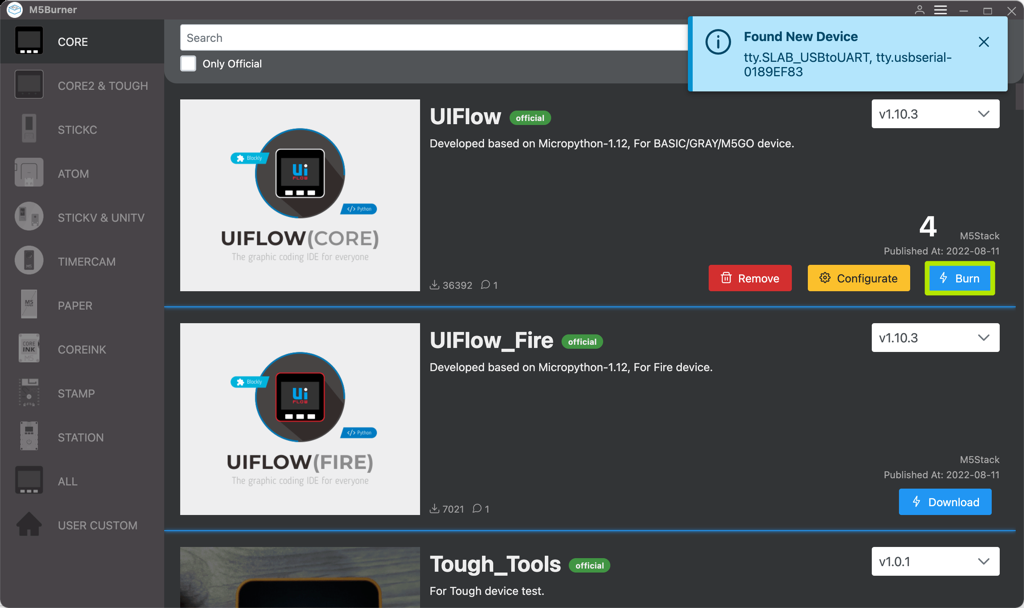Click Configurate for UIFlow
The image size is (1024, 608).
859,278
